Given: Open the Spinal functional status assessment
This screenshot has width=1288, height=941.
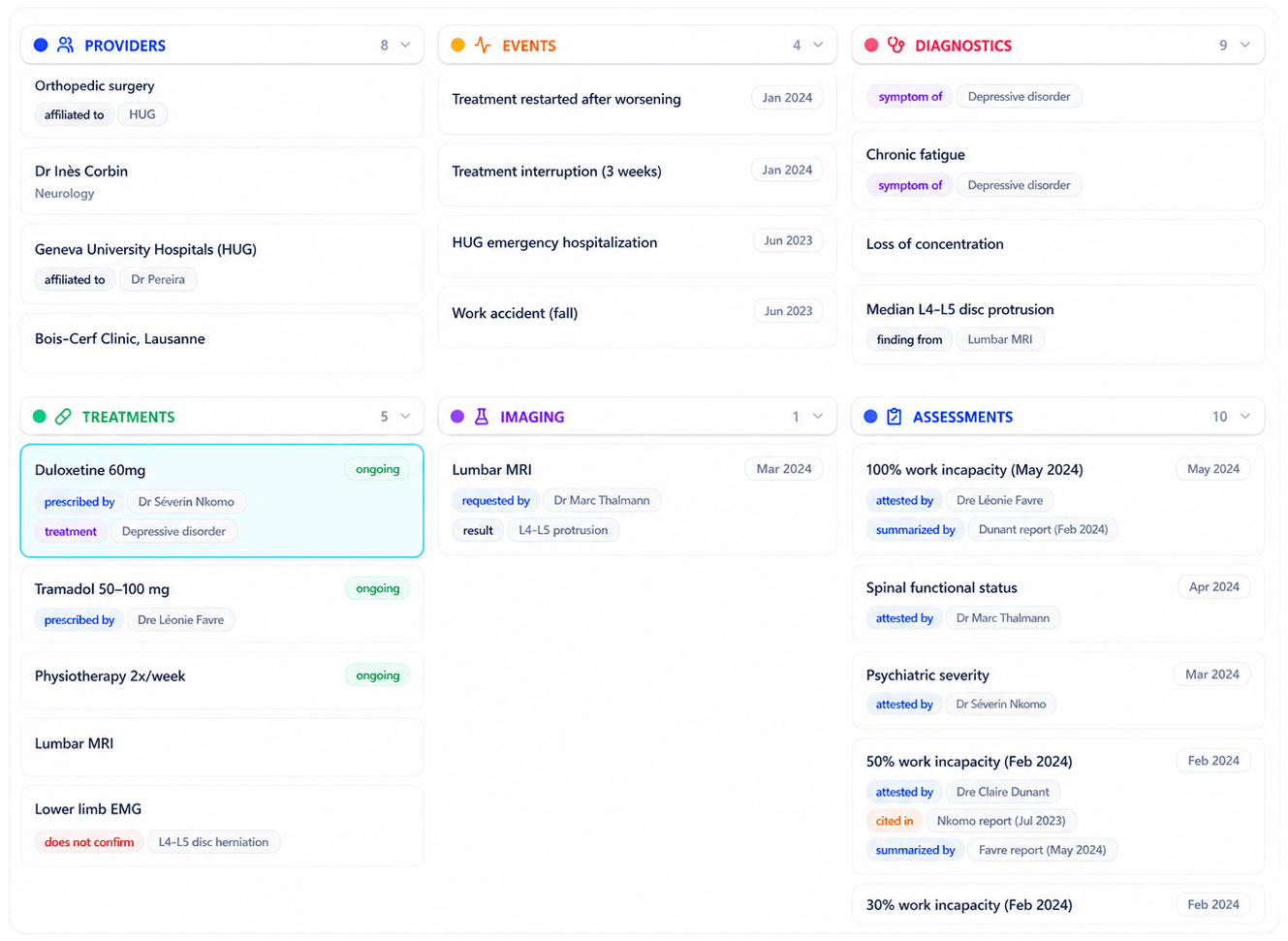Looking at the screenshot, I should pyautogui.click(x=1058, y=603).
